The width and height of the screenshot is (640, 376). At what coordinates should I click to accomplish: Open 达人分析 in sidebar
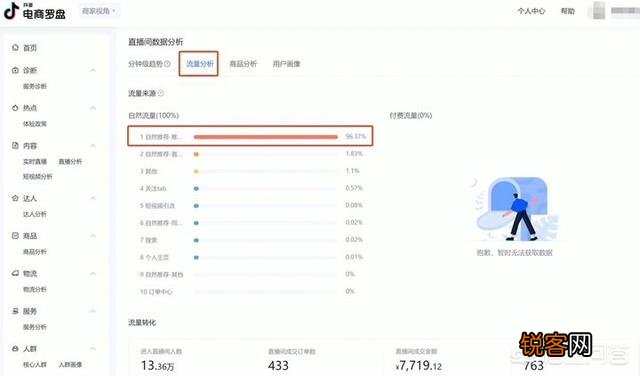[35, 214]
